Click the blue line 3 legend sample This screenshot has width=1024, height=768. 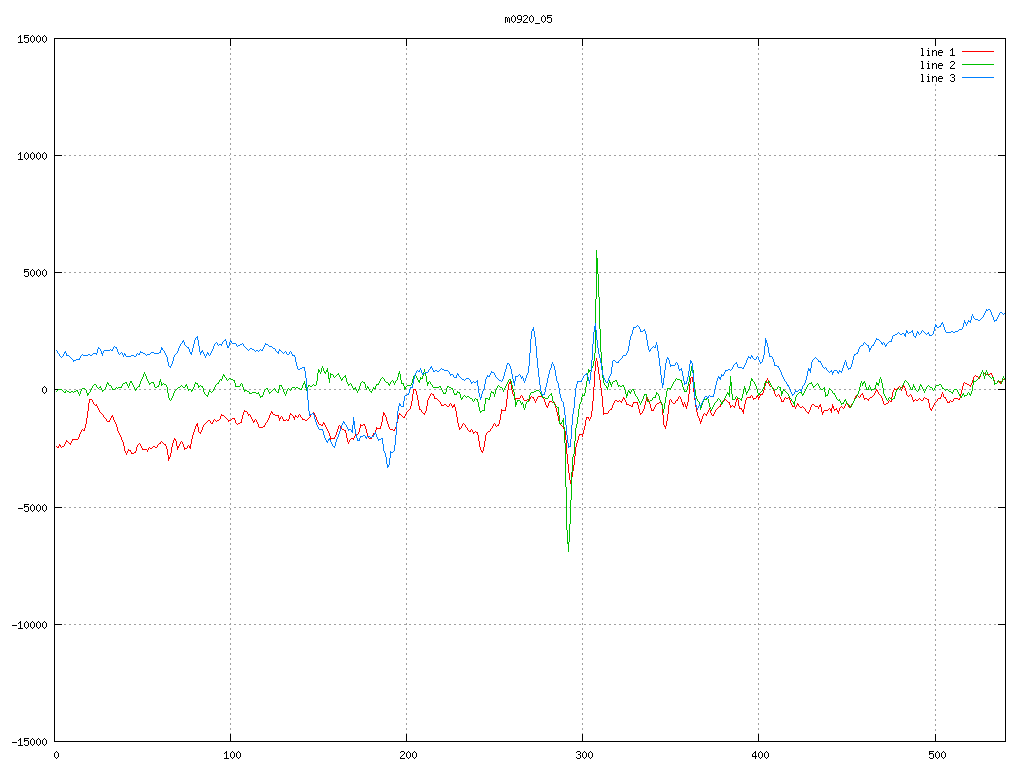[978, 78]
